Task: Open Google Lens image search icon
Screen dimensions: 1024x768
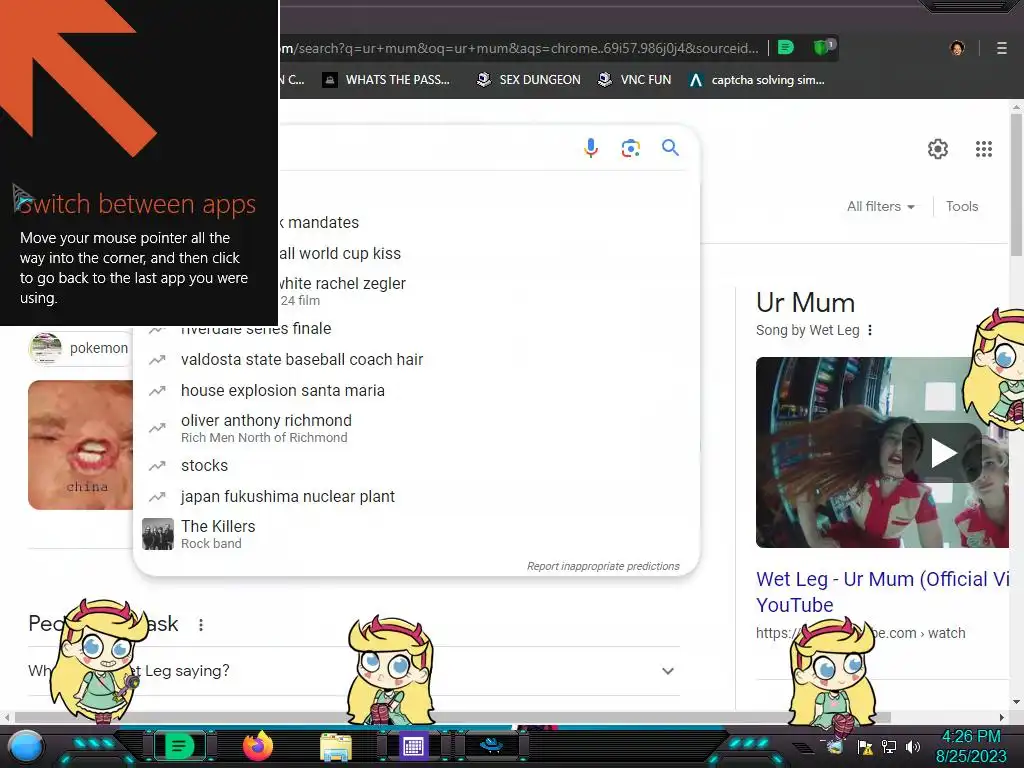Action: pyautogui.click(x=630, y=148)
